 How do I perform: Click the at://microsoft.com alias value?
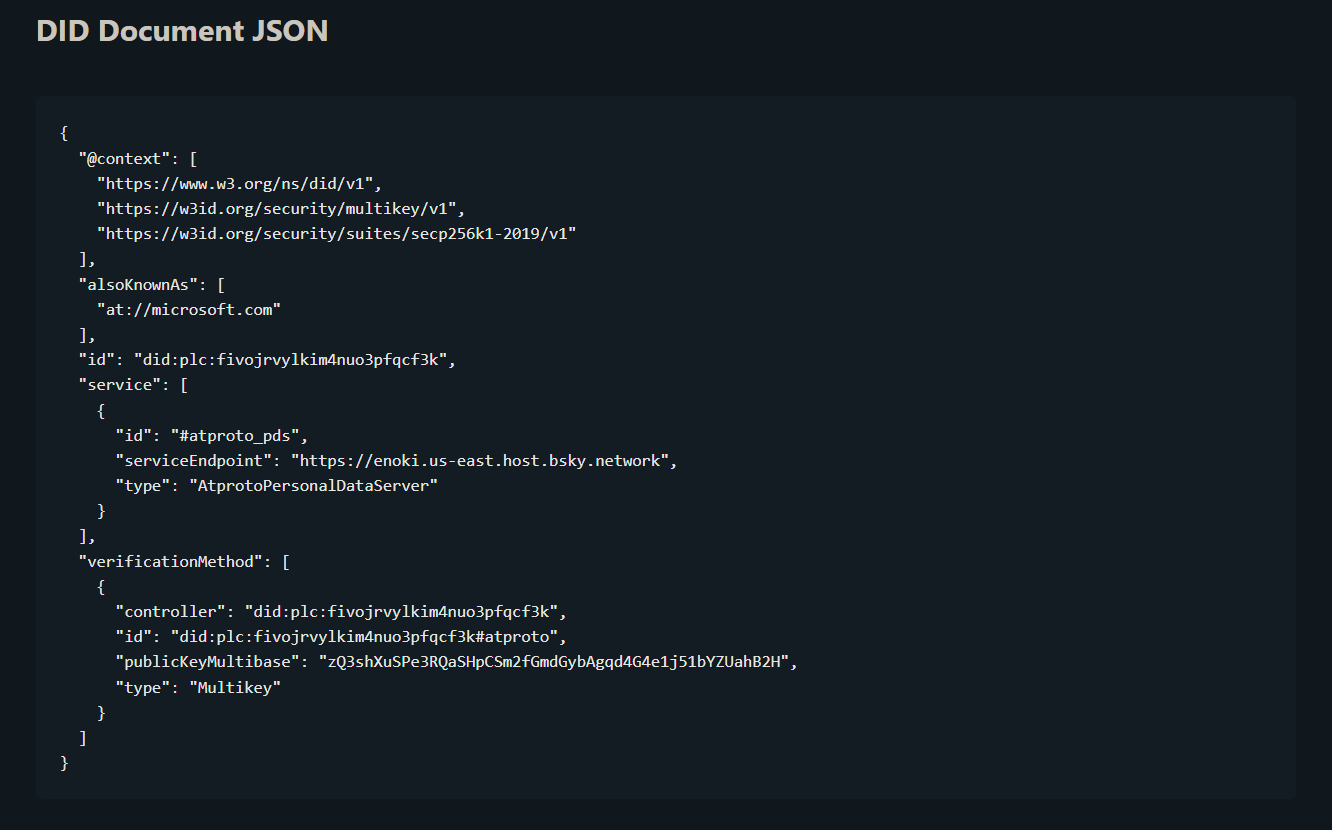point(189,309)
